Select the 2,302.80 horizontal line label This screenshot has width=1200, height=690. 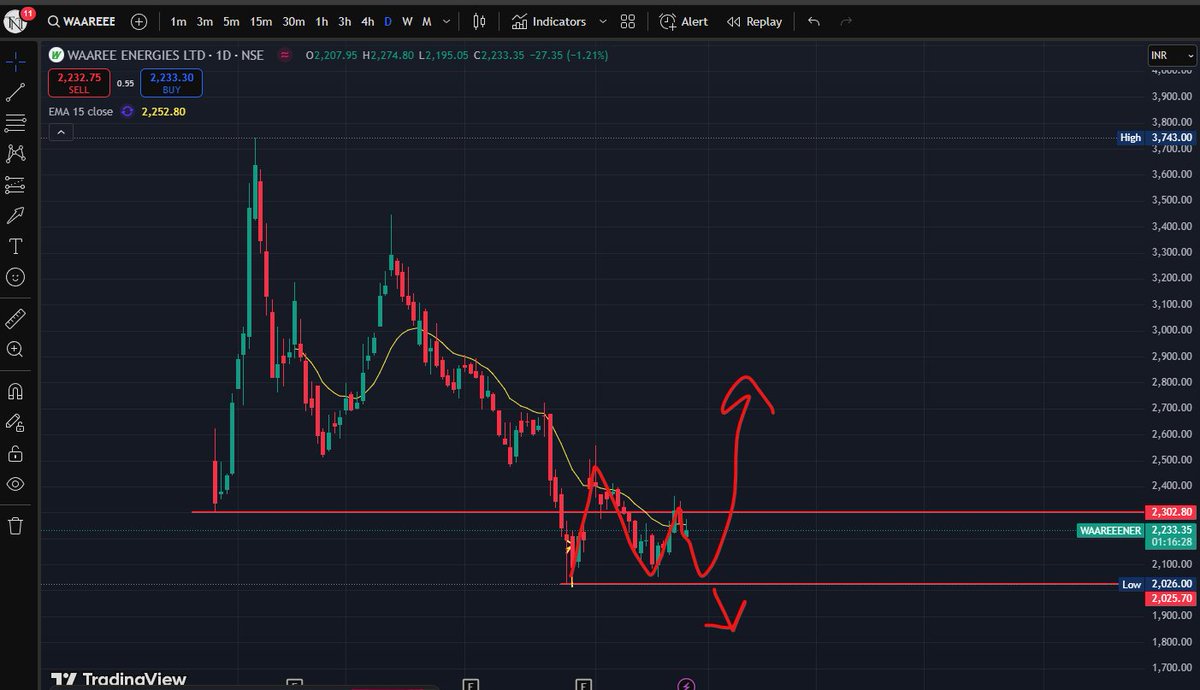pyautogui.click(x=1170, y=512)
